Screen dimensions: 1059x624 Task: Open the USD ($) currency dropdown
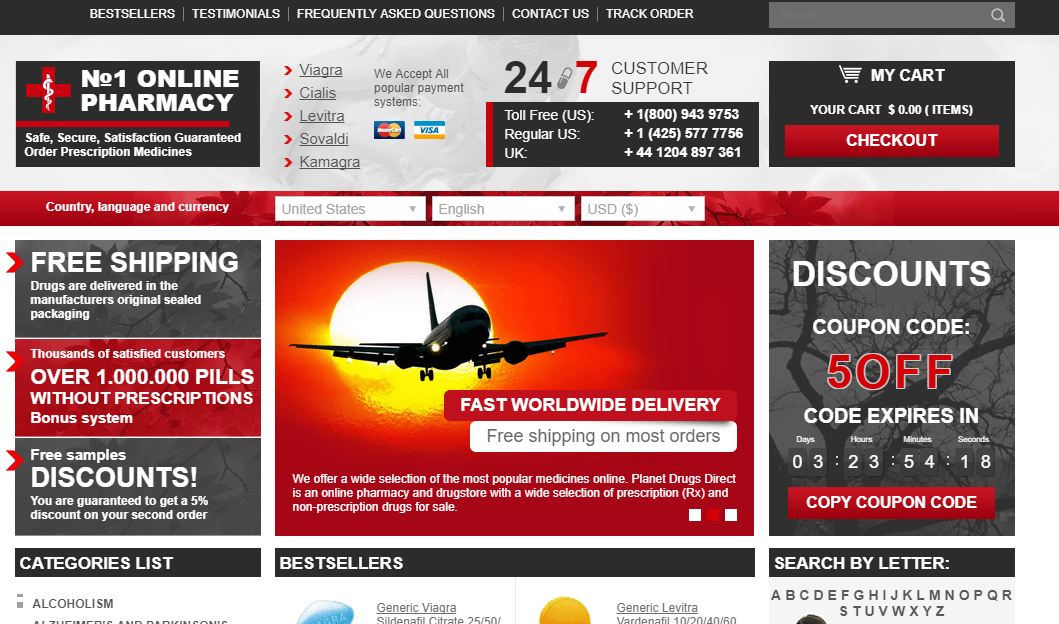642,209
